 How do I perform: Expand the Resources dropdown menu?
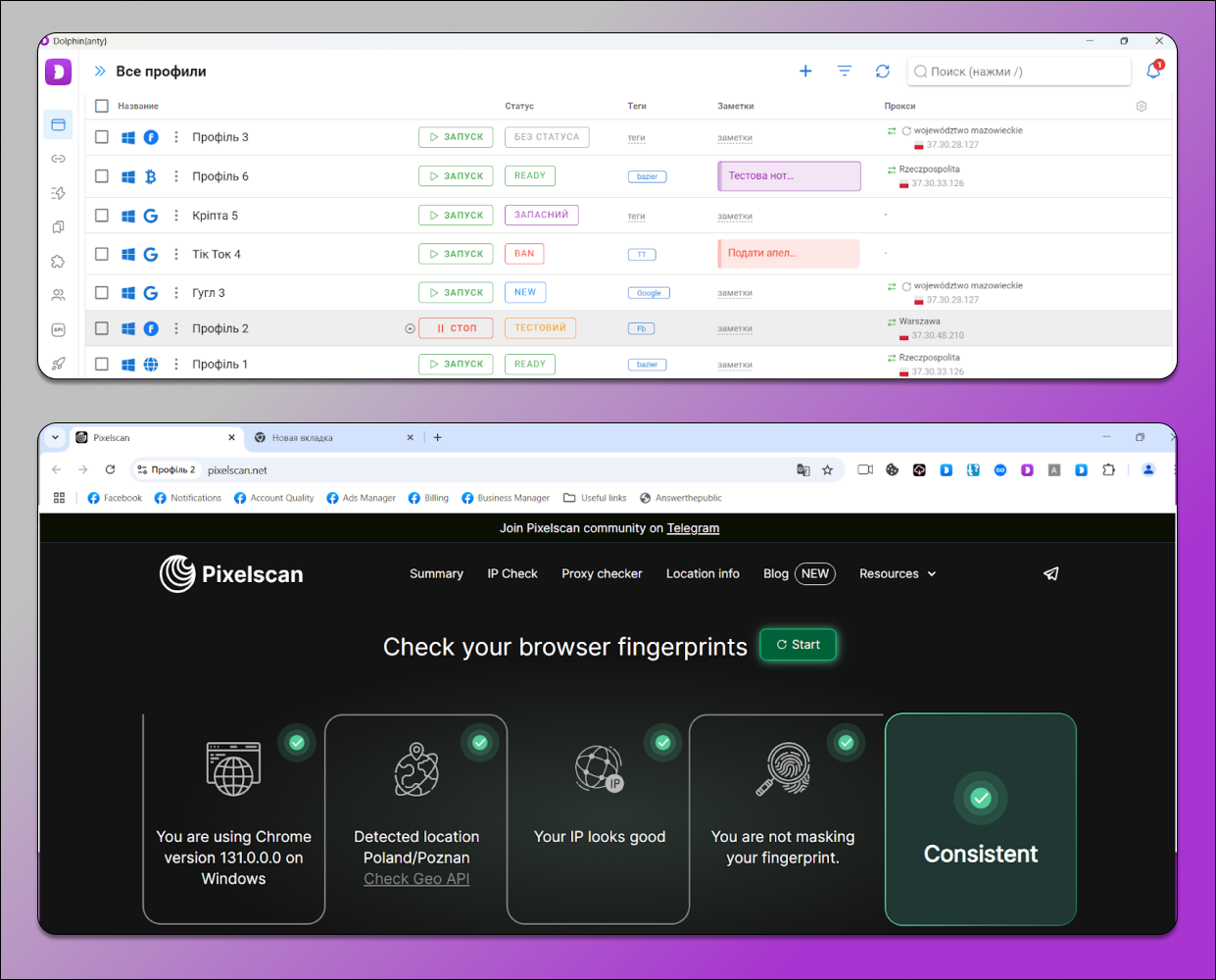(897, 574)
